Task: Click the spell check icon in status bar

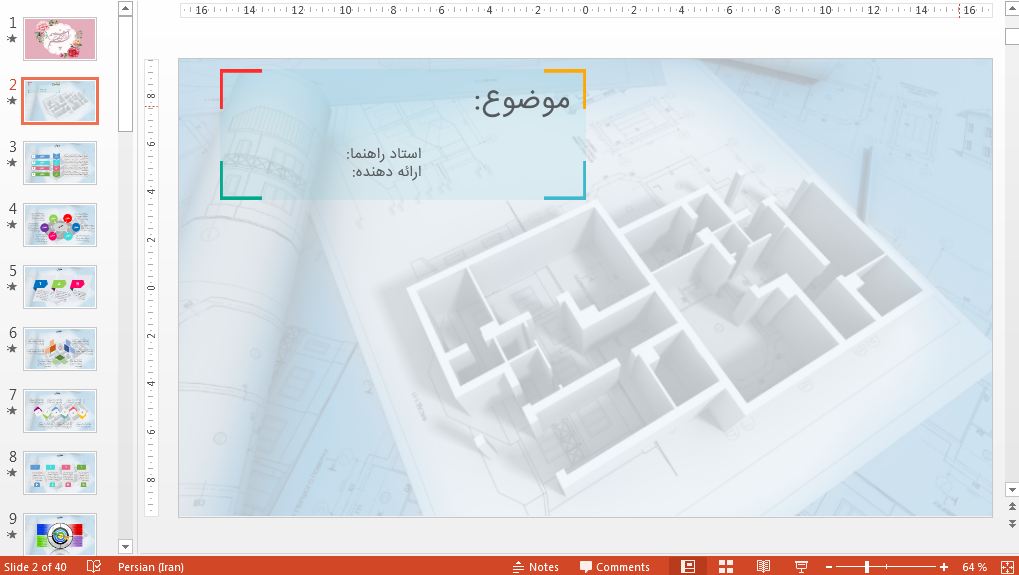Action: pos(94,566)
